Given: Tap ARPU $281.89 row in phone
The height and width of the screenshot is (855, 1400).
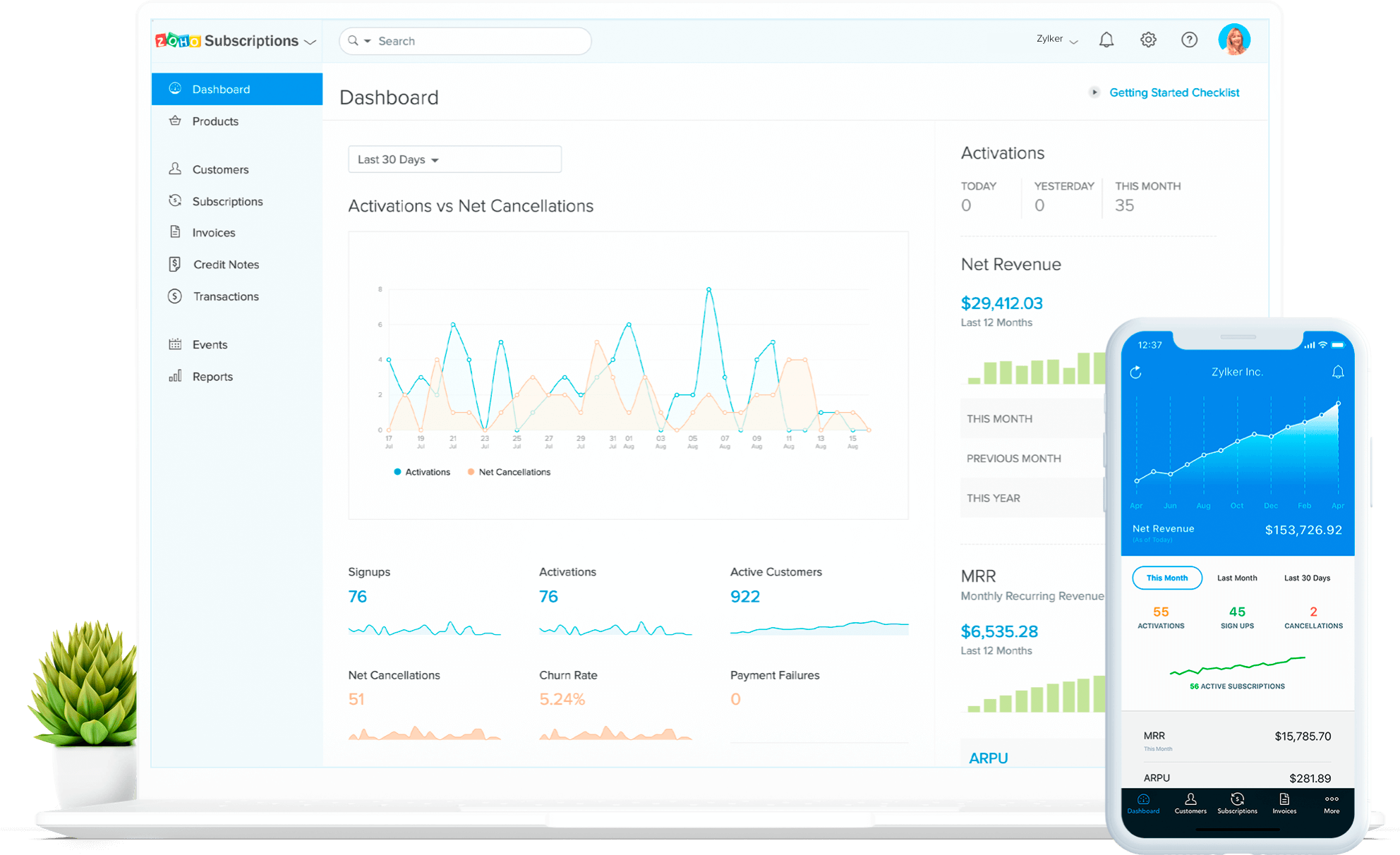Looking at the screenshot, I should (1237, 777).
